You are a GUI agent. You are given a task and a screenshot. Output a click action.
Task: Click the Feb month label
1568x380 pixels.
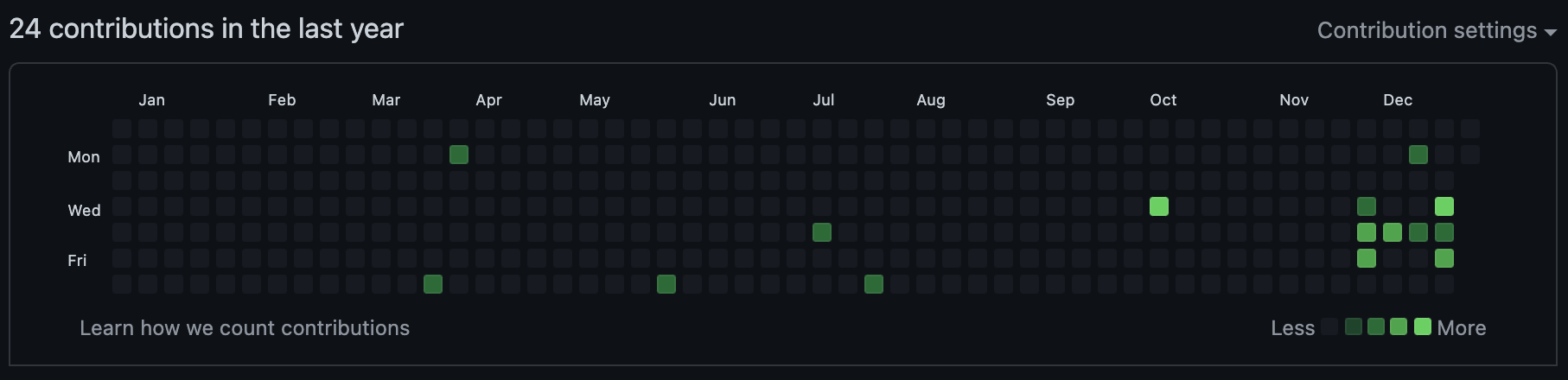pos(282,100)
